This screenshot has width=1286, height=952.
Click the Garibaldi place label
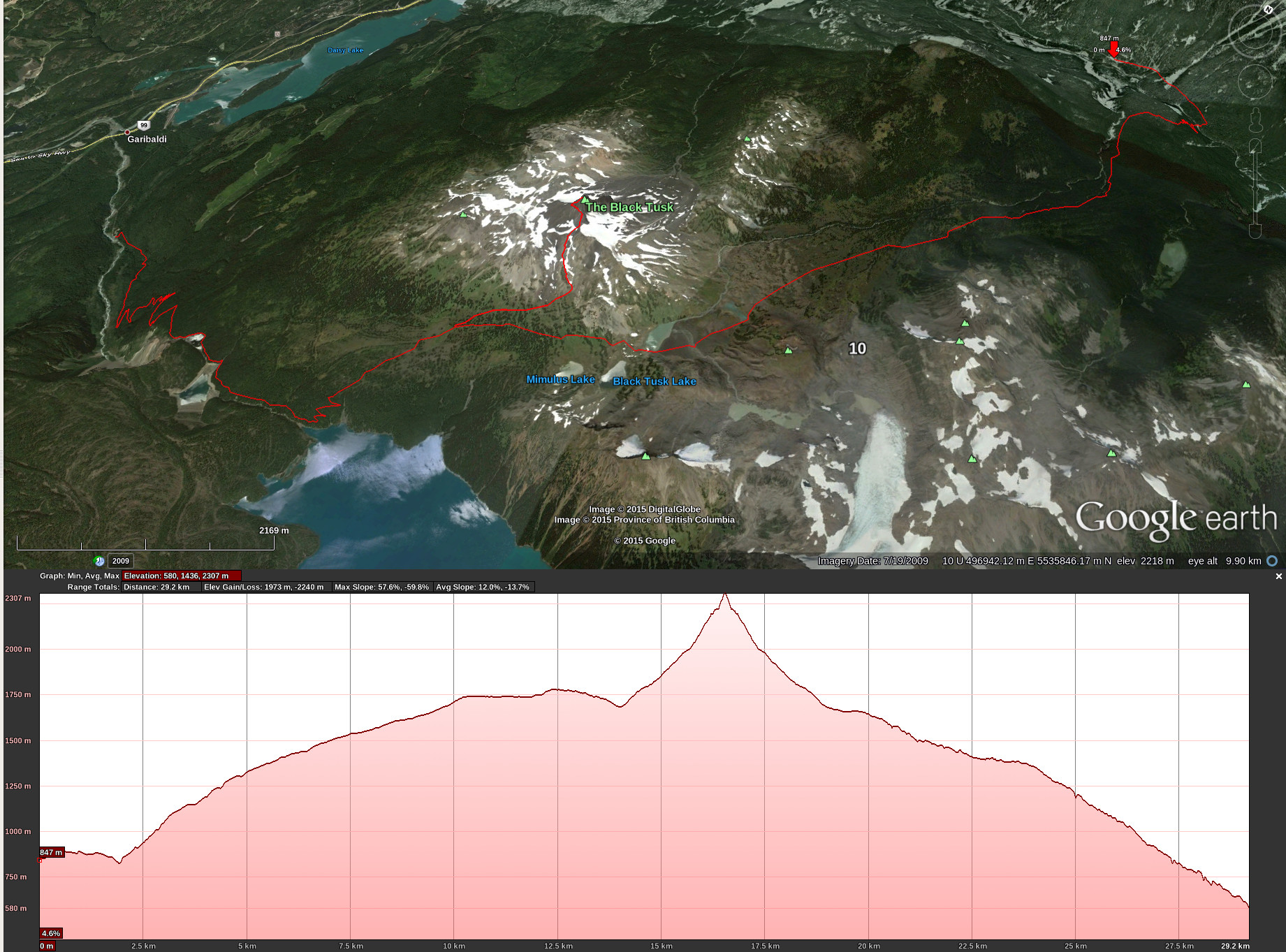[147, 139]
